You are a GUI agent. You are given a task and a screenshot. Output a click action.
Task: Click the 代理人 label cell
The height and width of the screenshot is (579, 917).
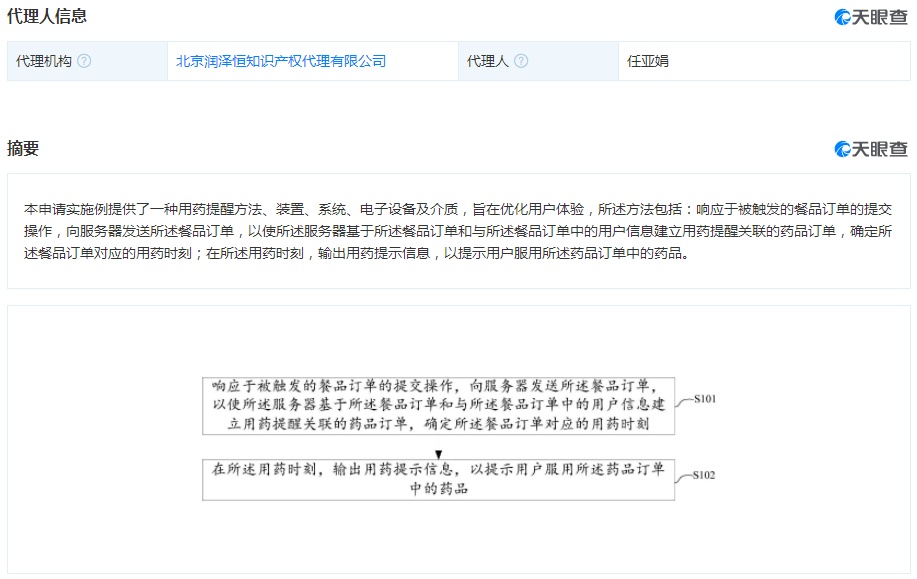pos(488,61)
